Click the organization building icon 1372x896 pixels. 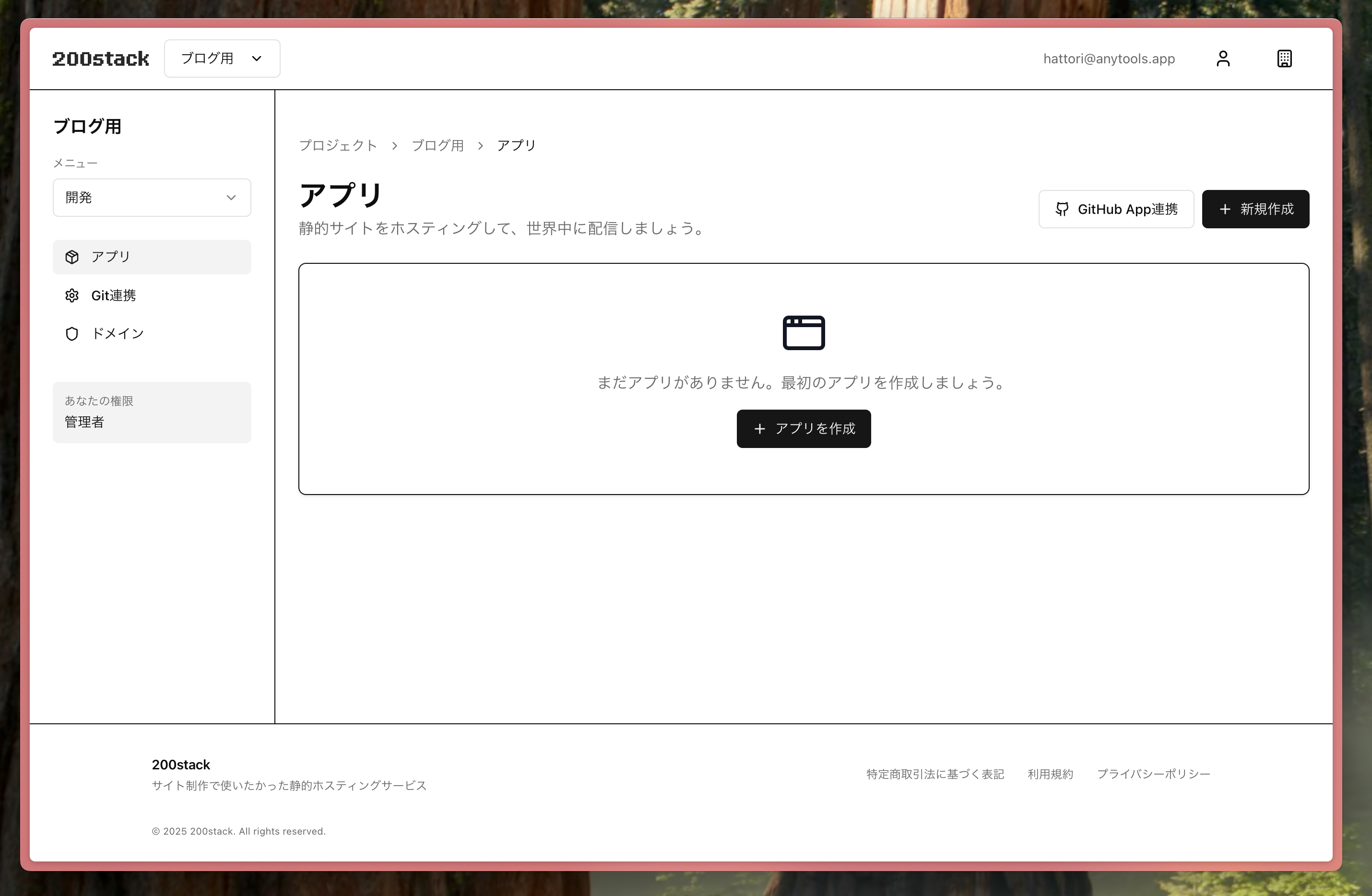[1284, 59]
